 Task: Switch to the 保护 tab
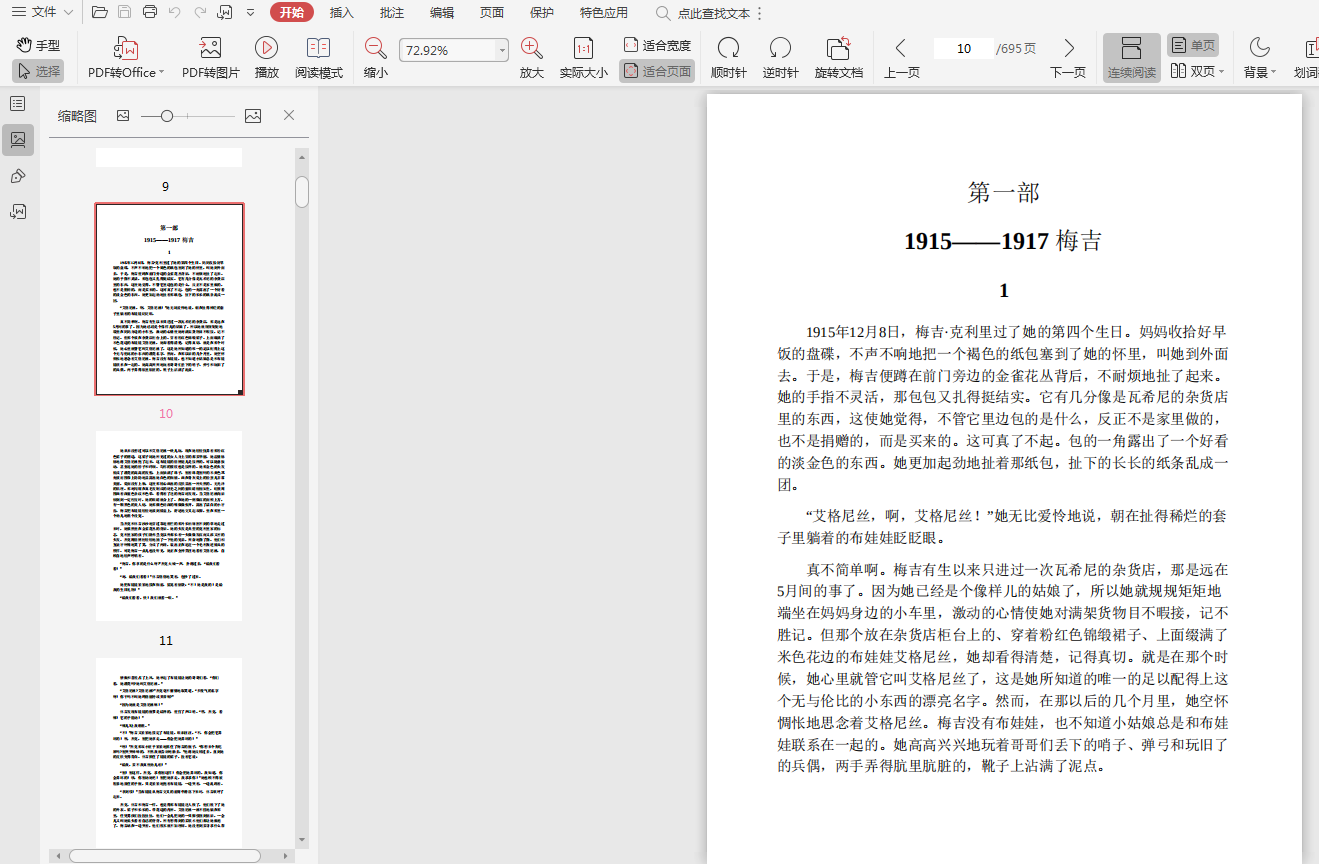(542, 12)
